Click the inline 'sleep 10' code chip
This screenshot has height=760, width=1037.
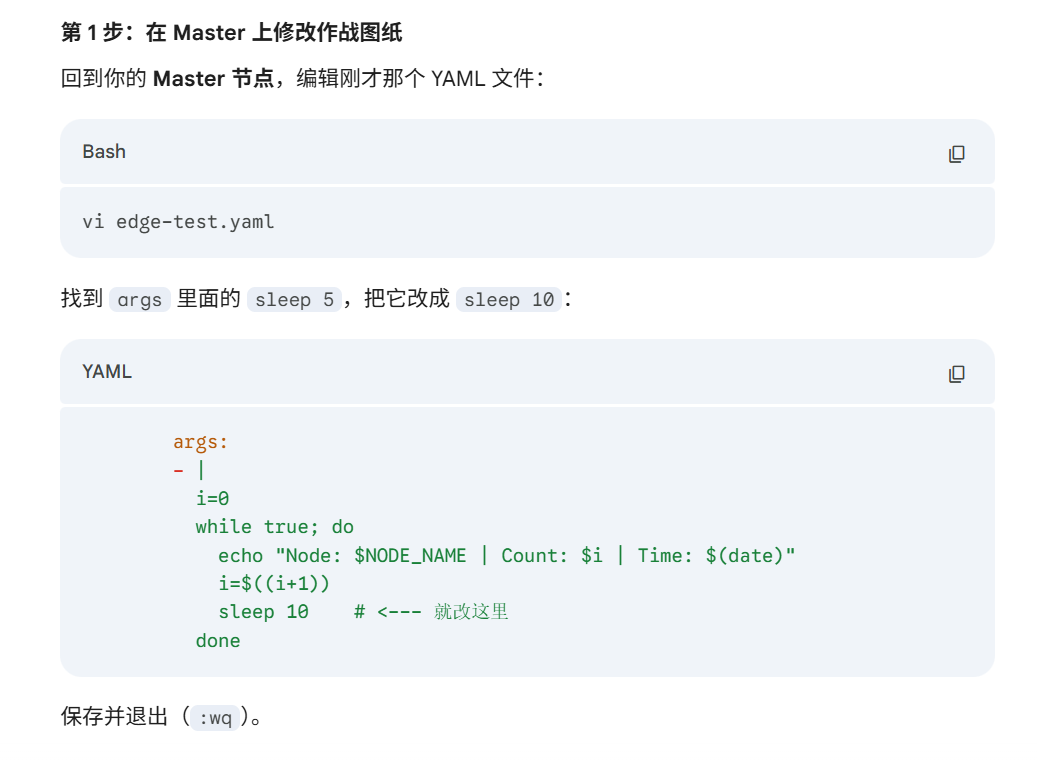click(509, 300)
